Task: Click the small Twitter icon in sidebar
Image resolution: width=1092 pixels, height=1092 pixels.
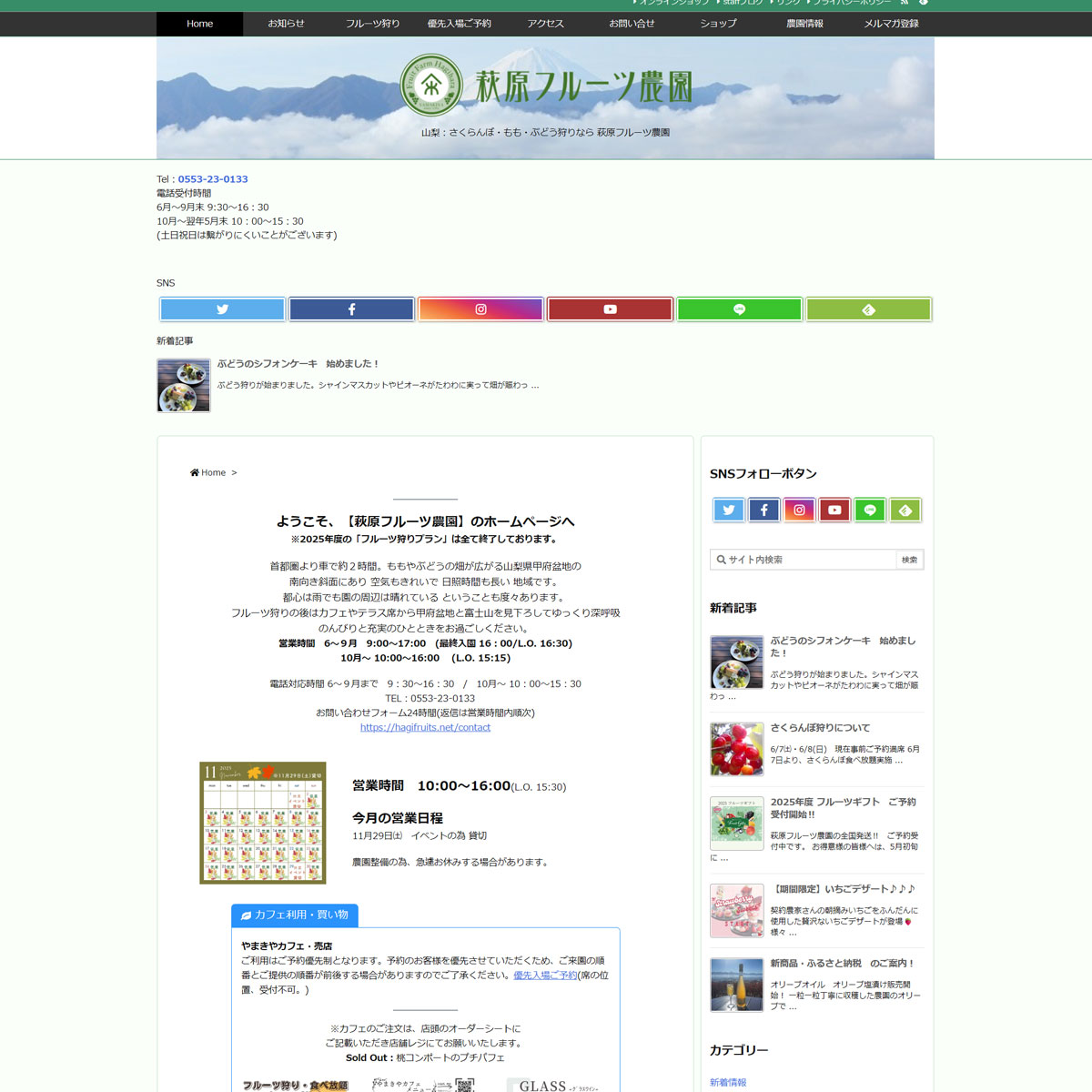Action: point(729,511)
